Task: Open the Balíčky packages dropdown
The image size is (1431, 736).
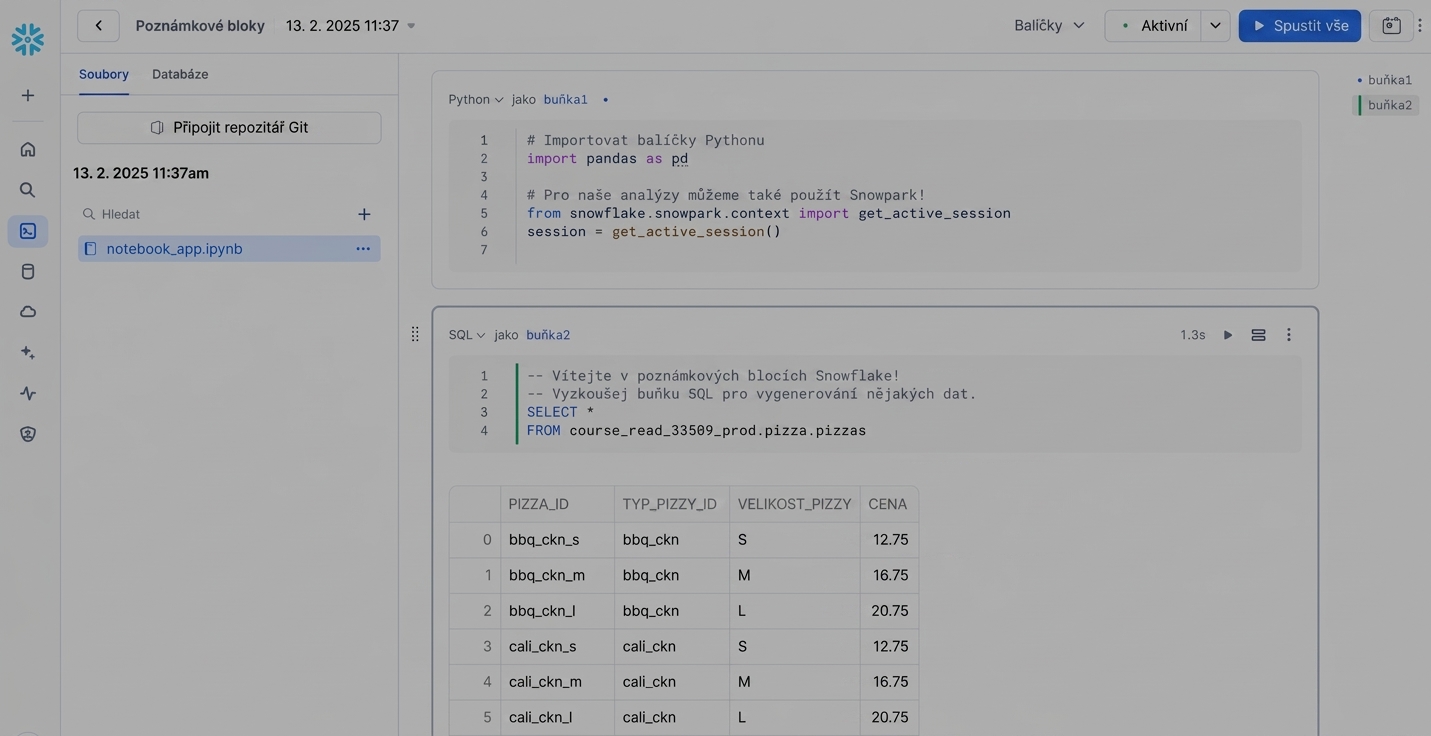Action: (1049, 26)
